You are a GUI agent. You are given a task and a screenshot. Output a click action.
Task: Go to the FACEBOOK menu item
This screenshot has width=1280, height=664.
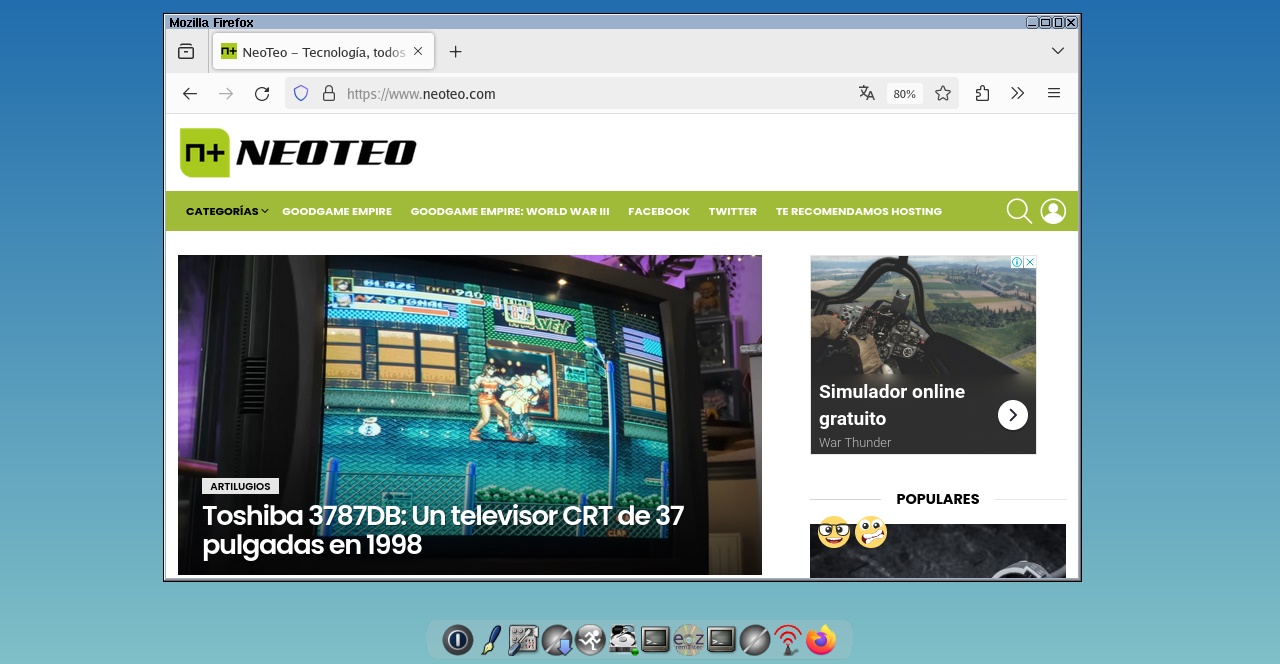[x=659, y=211]
